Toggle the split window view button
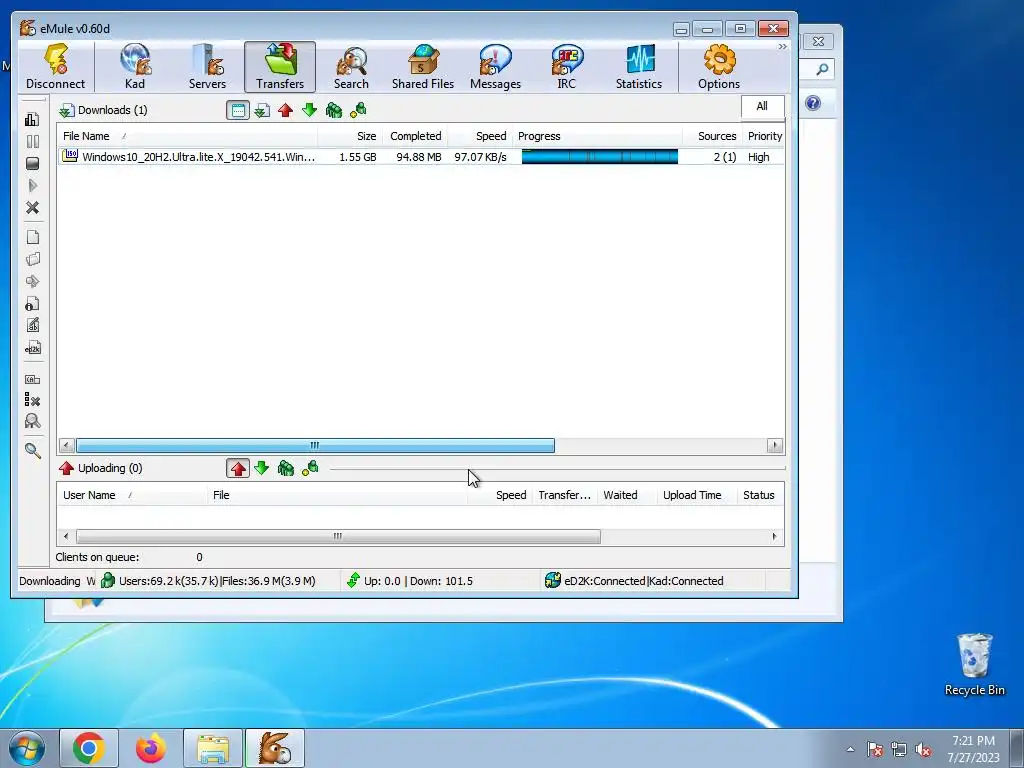Screen dimensions: 1024x768 (238, 110)
